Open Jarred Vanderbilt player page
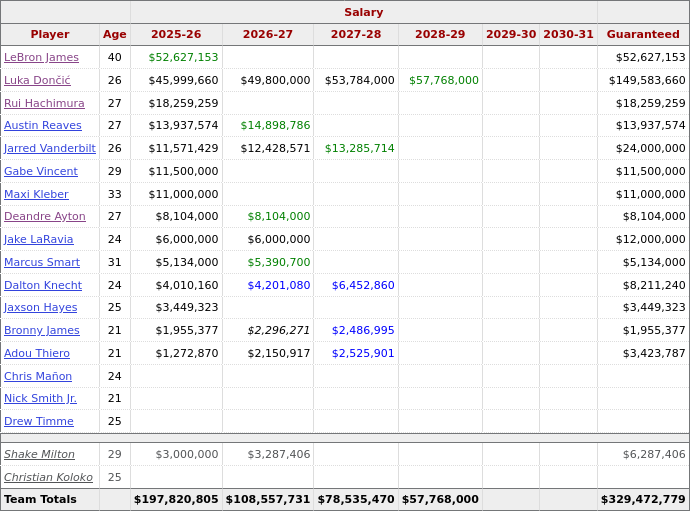The width and height of the screenshot is (690, 511). (50, 148)
